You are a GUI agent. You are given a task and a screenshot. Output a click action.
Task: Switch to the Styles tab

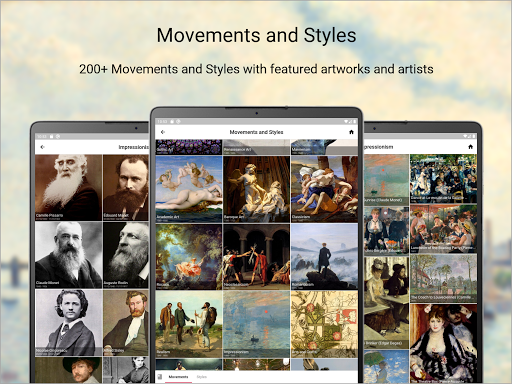pyautogui.click(x=201, y=377)
